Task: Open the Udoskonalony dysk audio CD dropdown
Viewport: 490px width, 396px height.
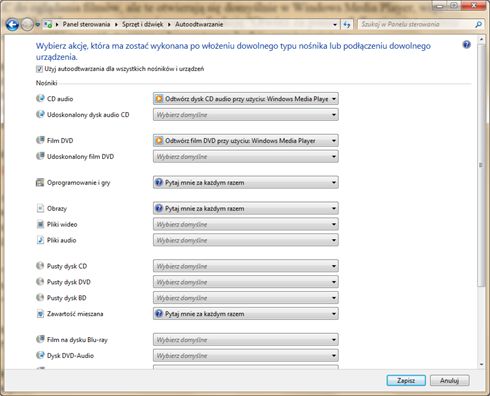Action: point(246,115)
